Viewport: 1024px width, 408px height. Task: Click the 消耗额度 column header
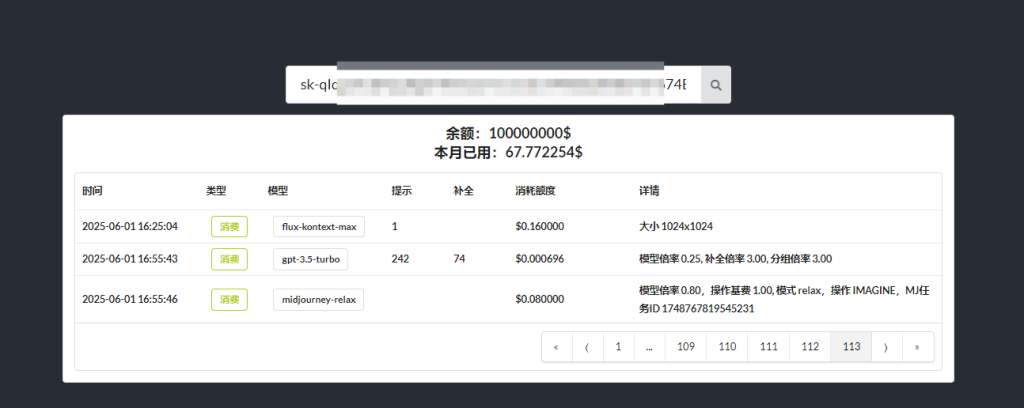535,190
